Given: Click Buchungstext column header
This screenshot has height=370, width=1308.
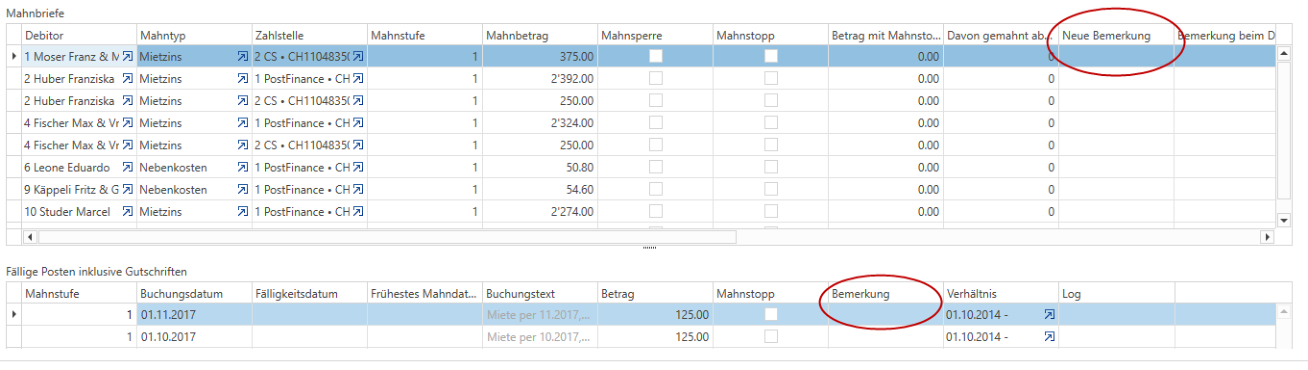Looking at the screenshot, I should 540,294.
